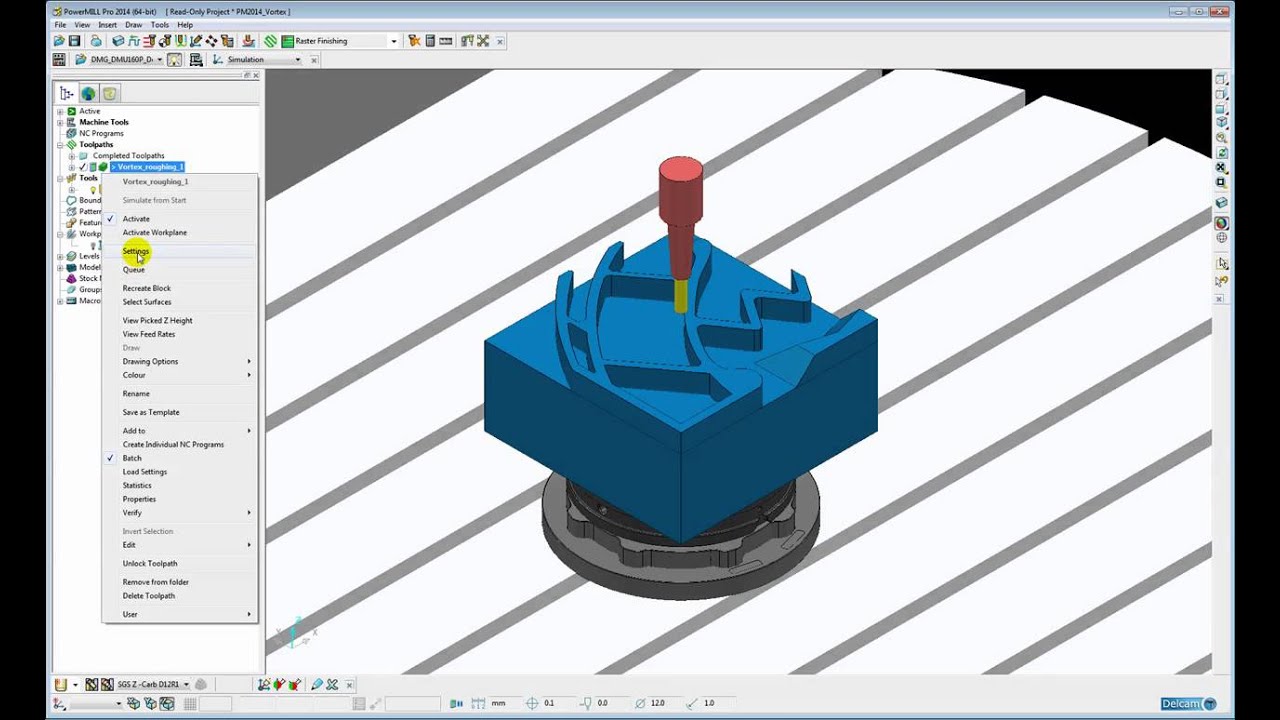This screenshot has height=720, width=1280.
Task: Toggle Batch option in the context menu
Action: [x=132, y=458]
